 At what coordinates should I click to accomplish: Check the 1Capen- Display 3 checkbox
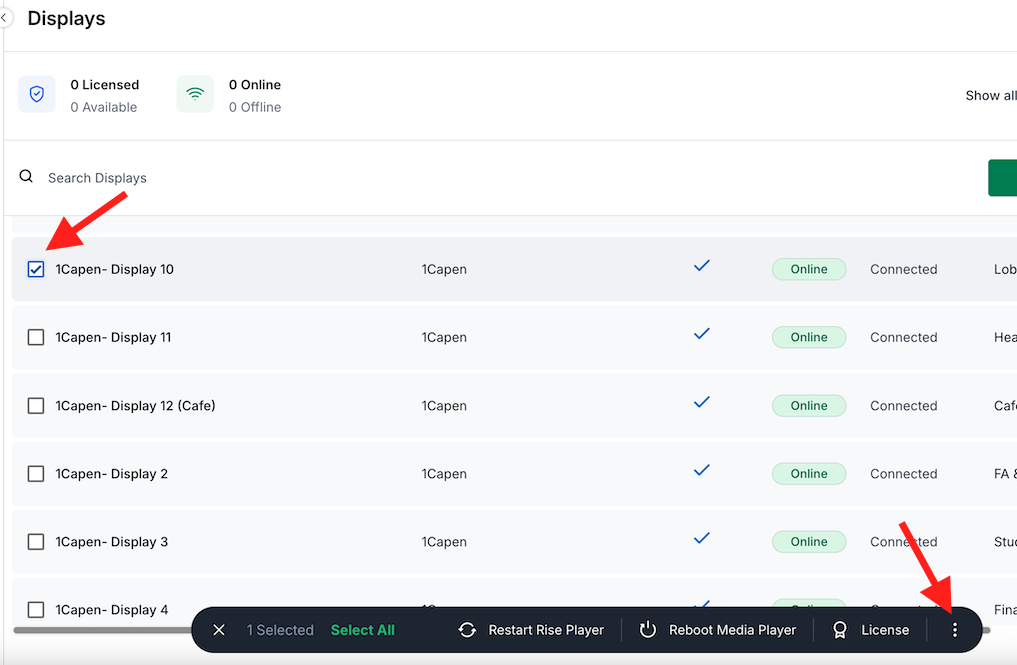click(x=36, y=541)
